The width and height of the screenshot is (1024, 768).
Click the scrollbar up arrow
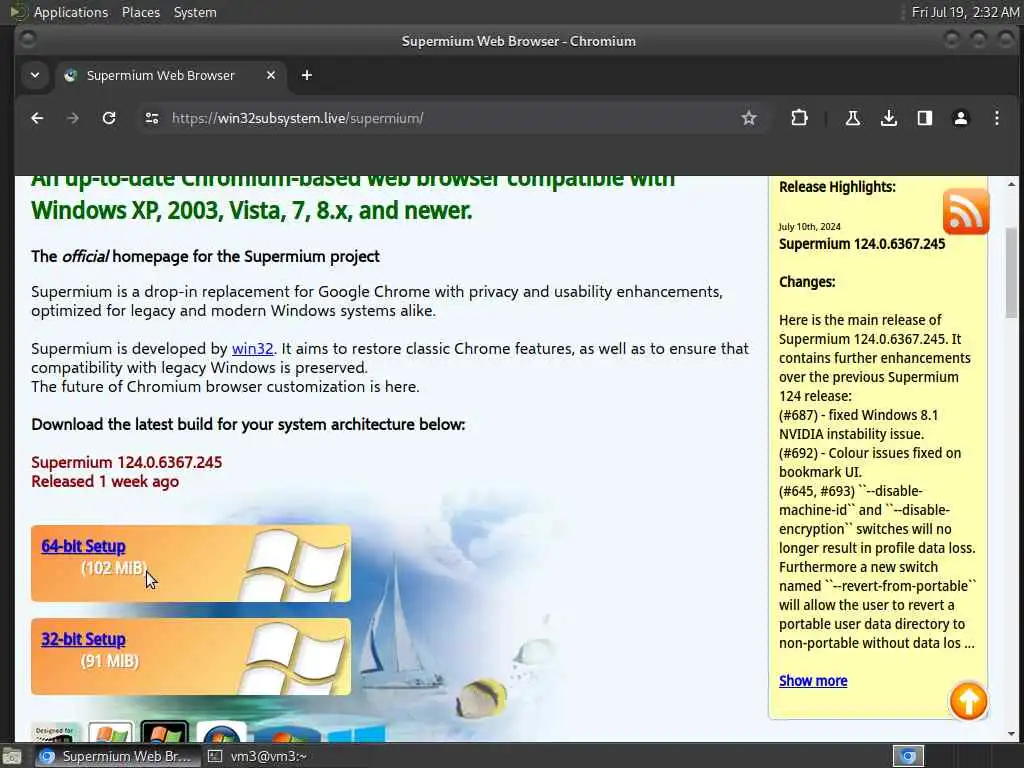1011,184
